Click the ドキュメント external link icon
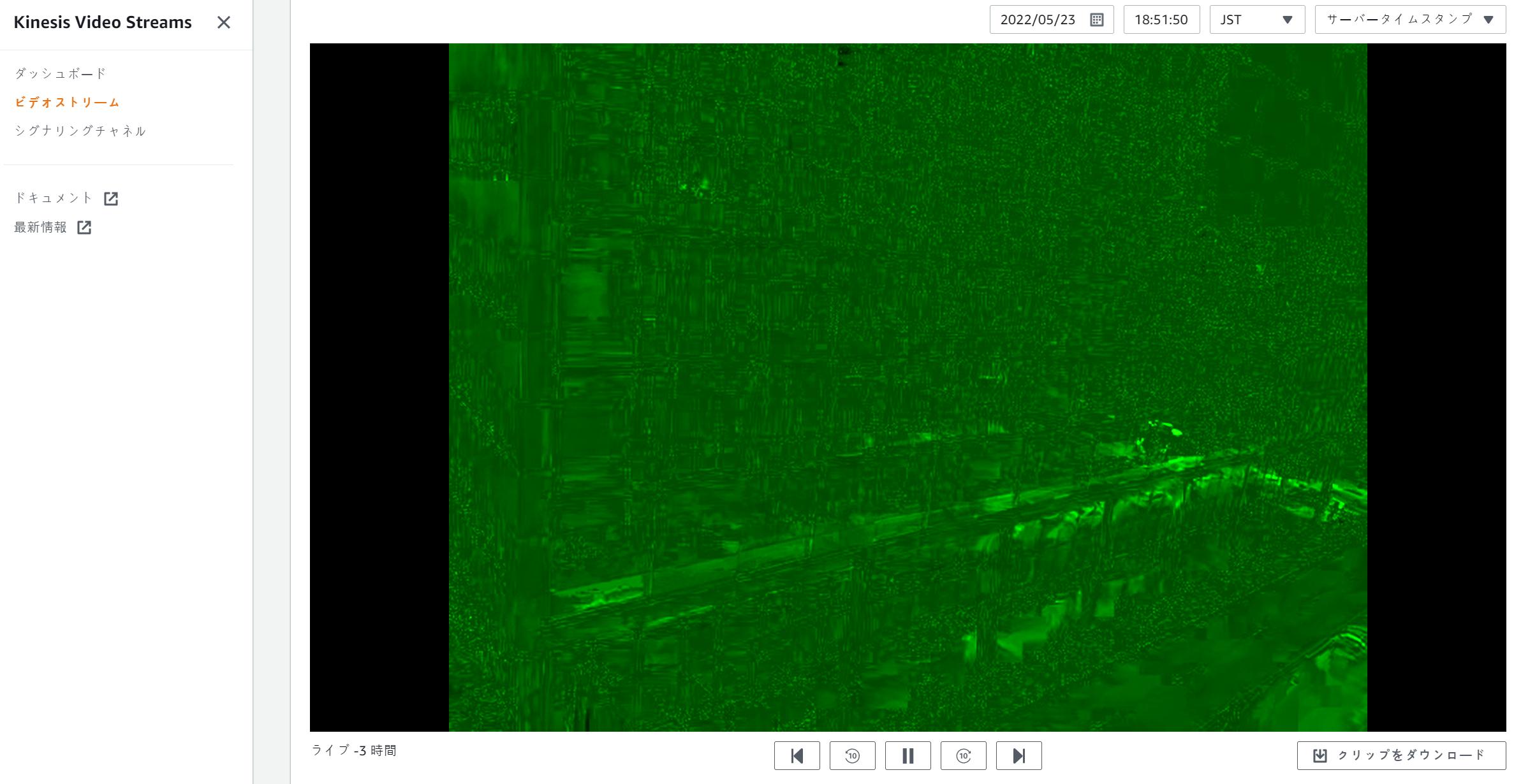1514x784 pixels. 111,199
